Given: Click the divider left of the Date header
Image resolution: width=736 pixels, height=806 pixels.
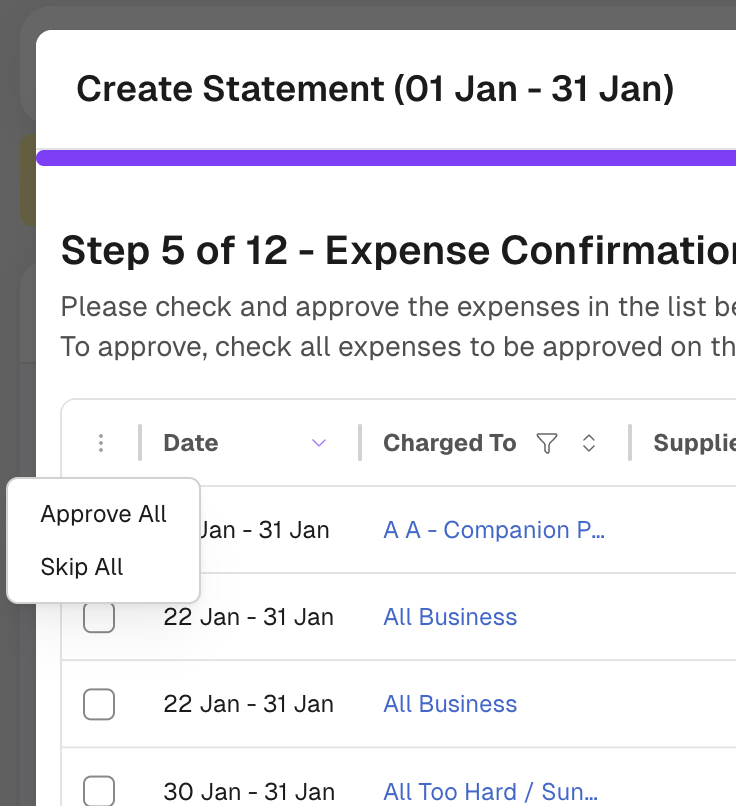Looking at the screenshot, I should click(x=140, y=443).
